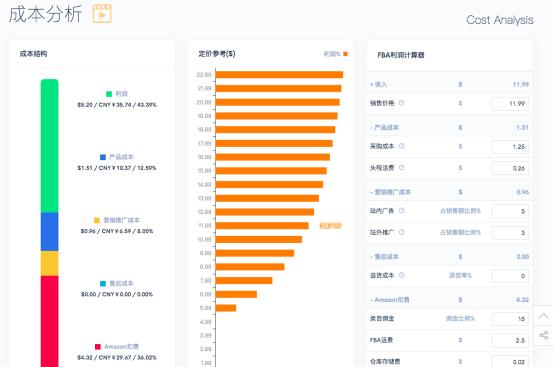Click the Amazon扣费 value line starting $4.32
This screenshot has width=554, height=367.
(x=117, y=357)
